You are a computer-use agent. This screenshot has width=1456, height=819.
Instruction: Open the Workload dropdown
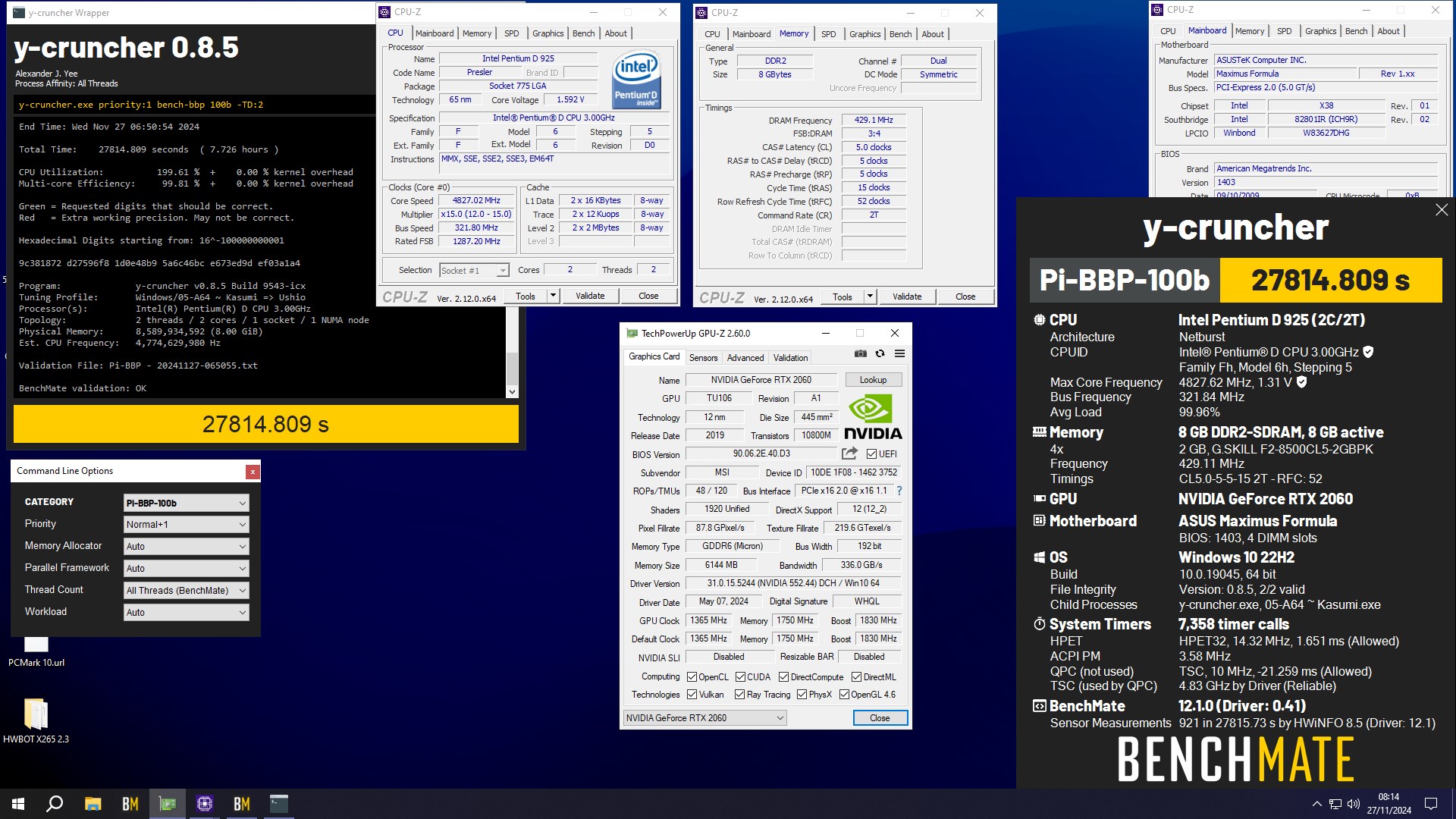pos(186,612)
